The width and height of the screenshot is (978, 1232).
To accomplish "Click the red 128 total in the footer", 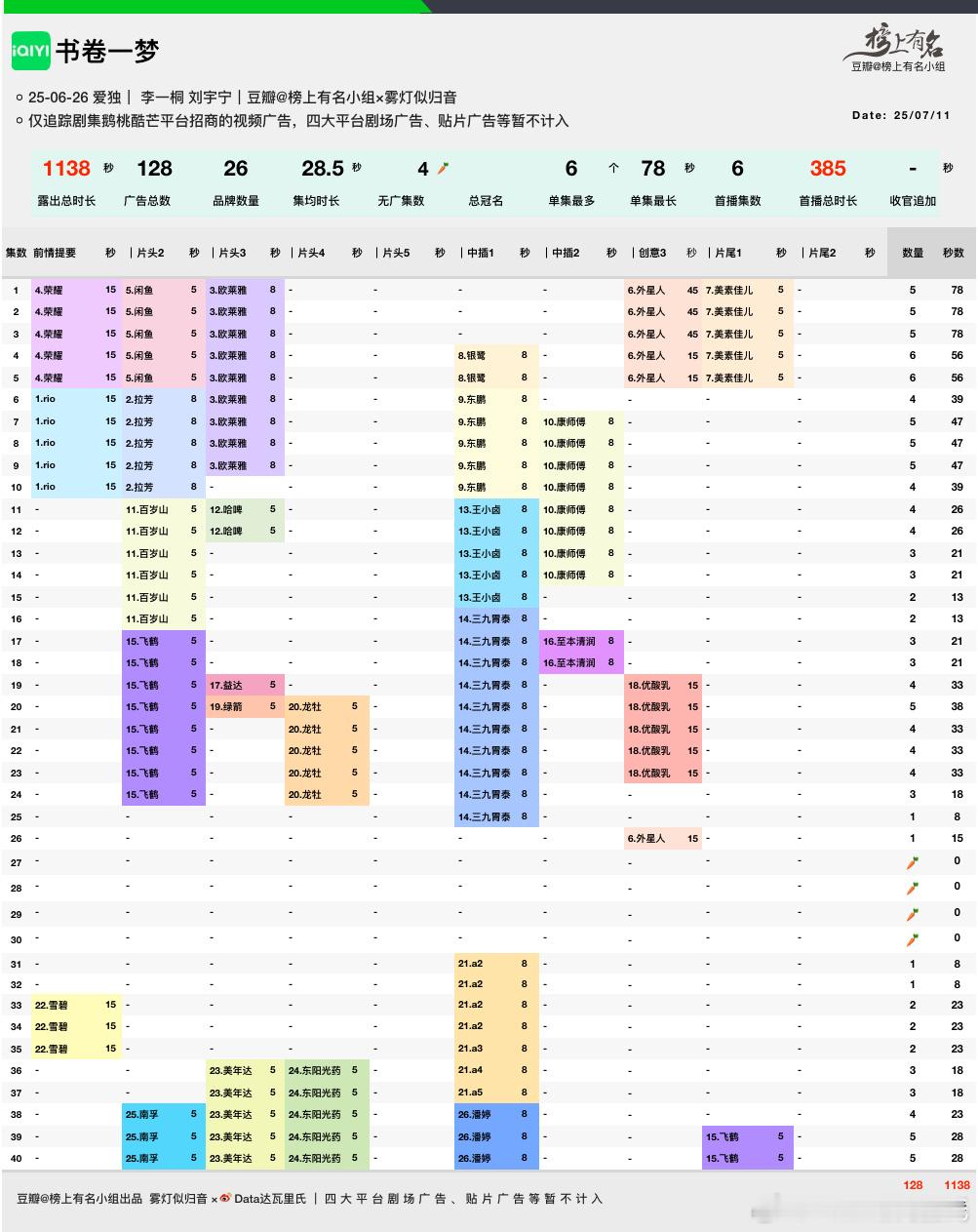I will click(x=913, y=1185).
